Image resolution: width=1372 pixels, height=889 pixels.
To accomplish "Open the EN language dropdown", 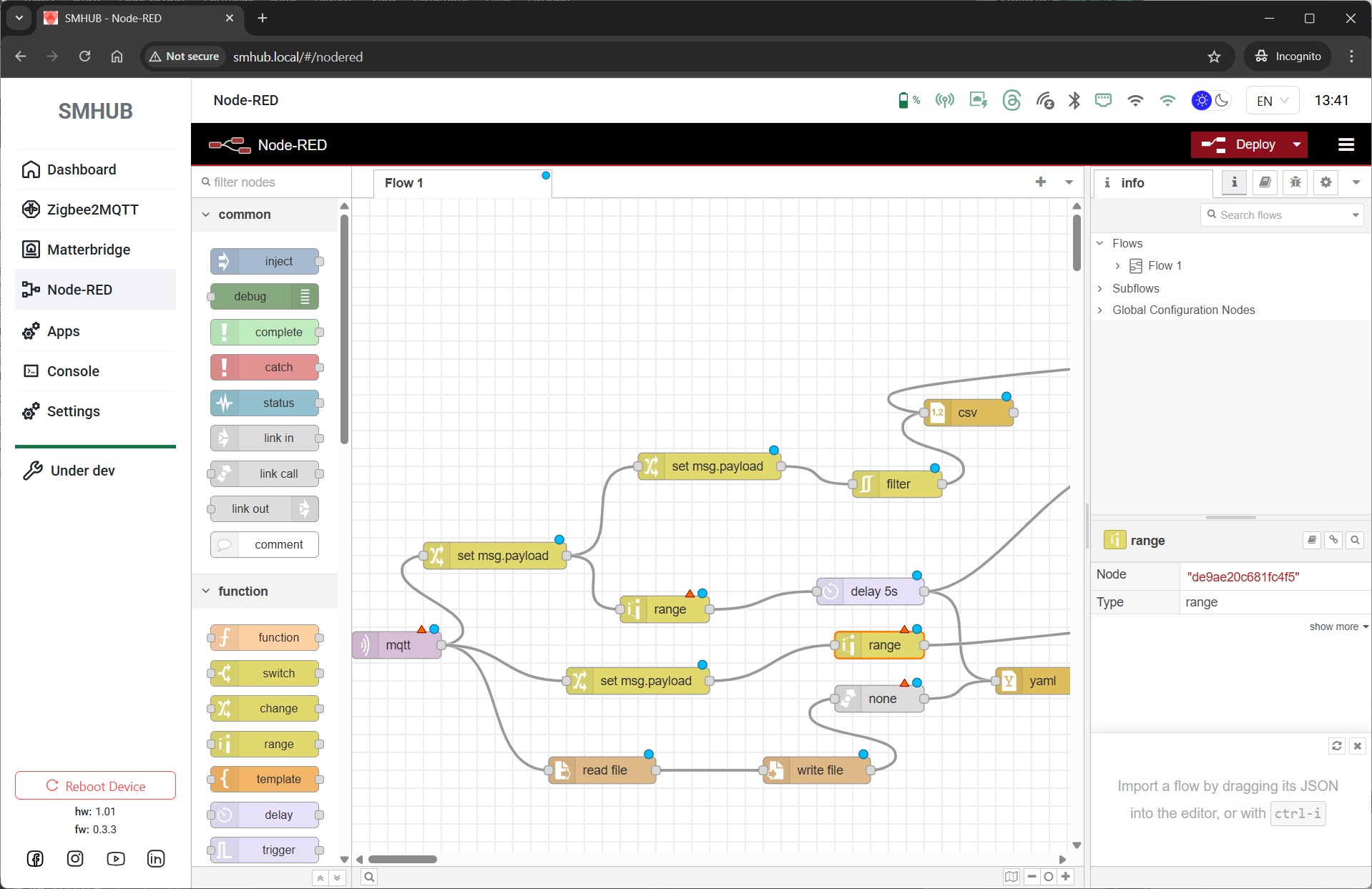I will [x=1272, y=101].
